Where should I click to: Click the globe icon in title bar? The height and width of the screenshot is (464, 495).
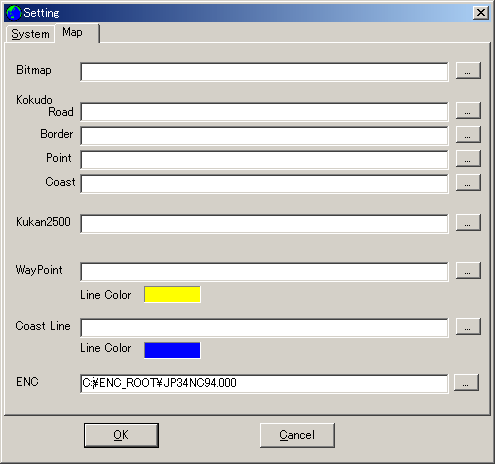(14, 13)
